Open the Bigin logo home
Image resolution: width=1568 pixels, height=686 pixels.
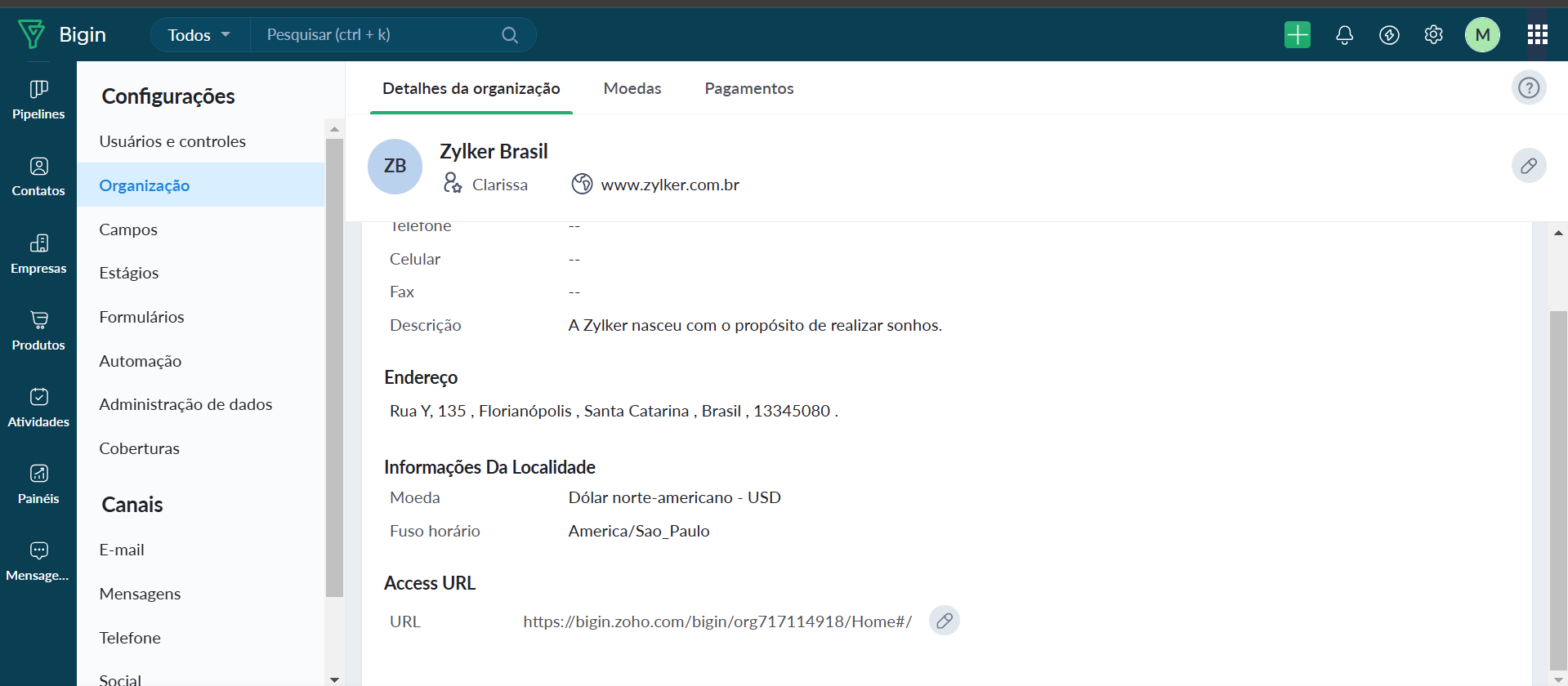coord(62,34)
